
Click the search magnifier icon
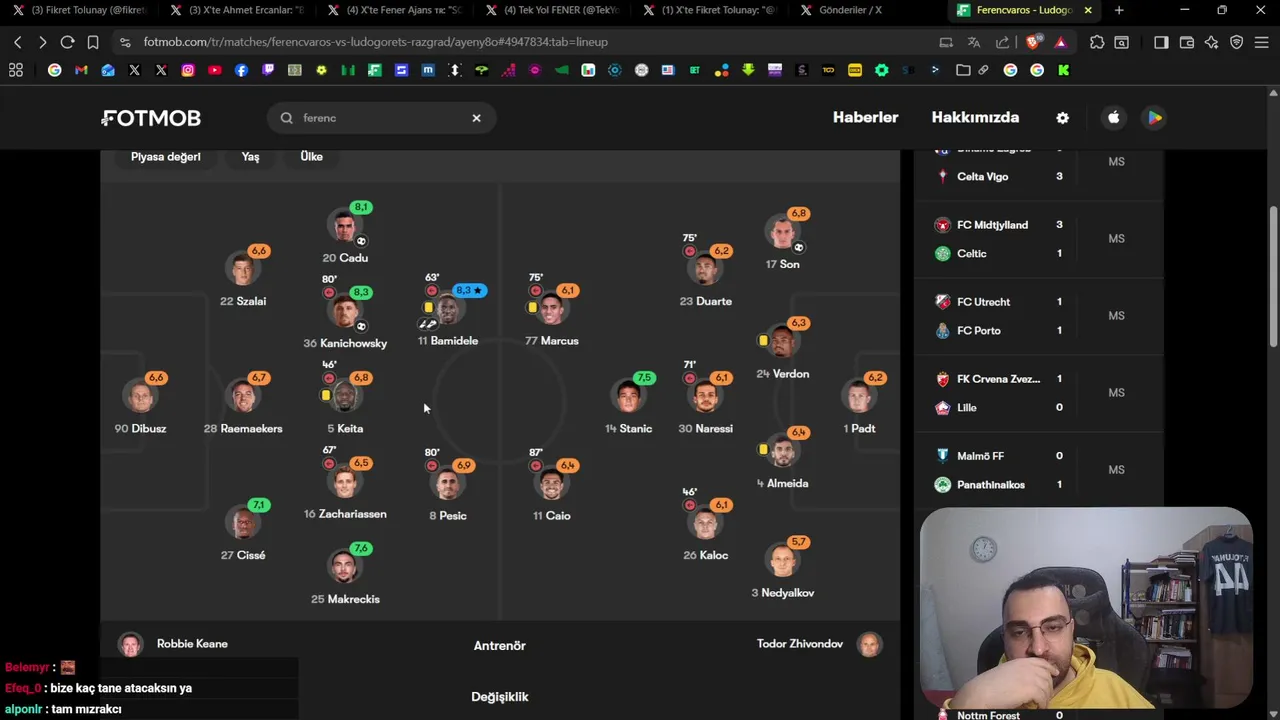coord(286,118)
